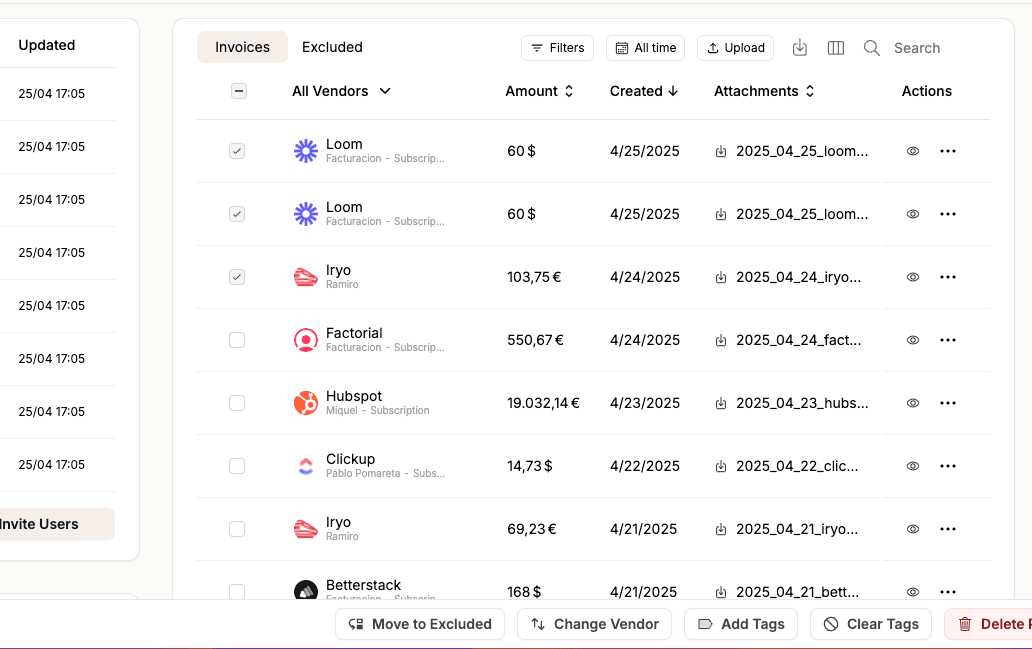
Task: Sort by the Amount column
Action: [x=539, y=91]
